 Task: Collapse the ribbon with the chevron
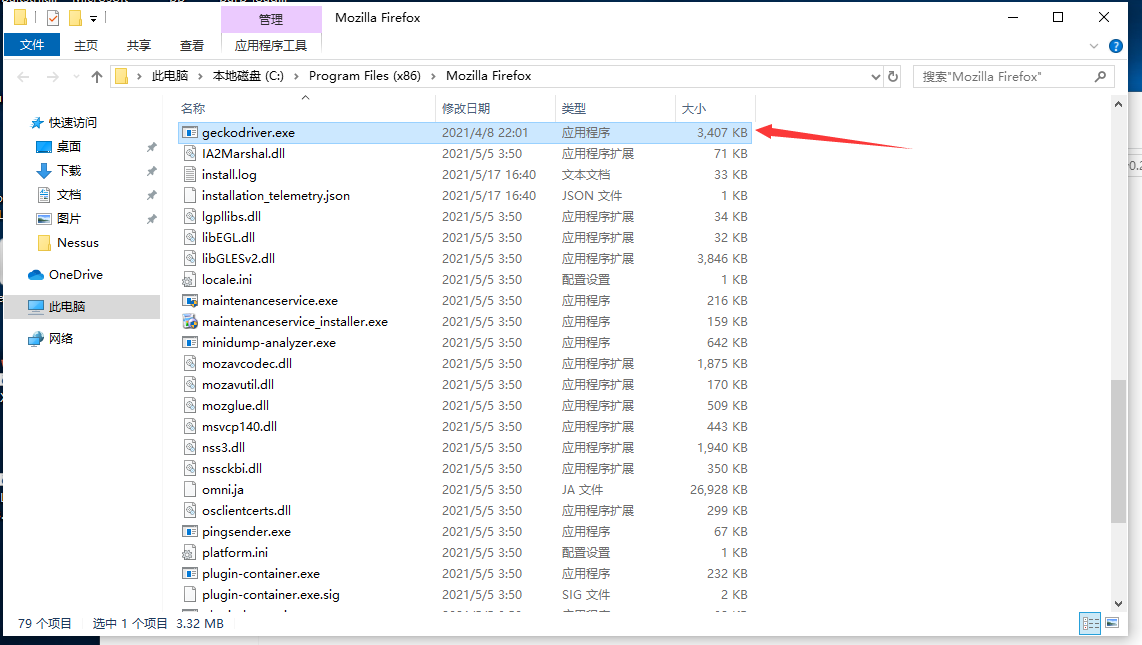[x=1095, y=46]
